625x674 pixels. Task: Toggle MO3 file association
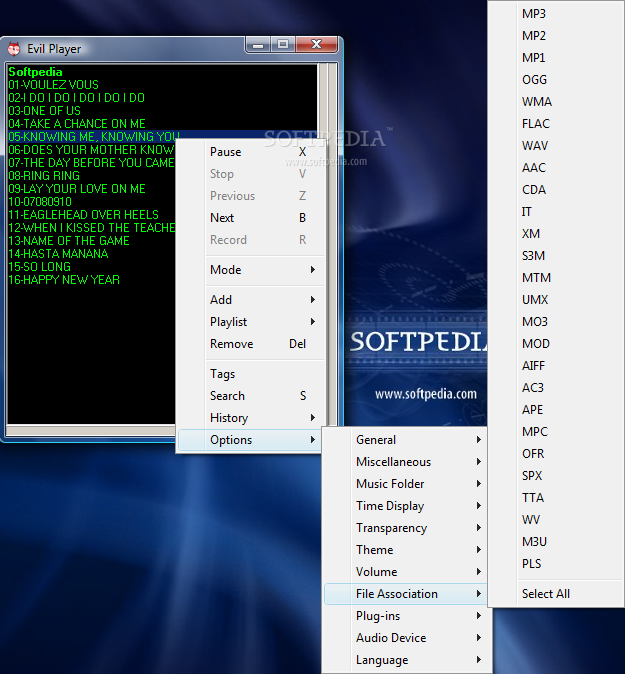(x=556, y=322)
